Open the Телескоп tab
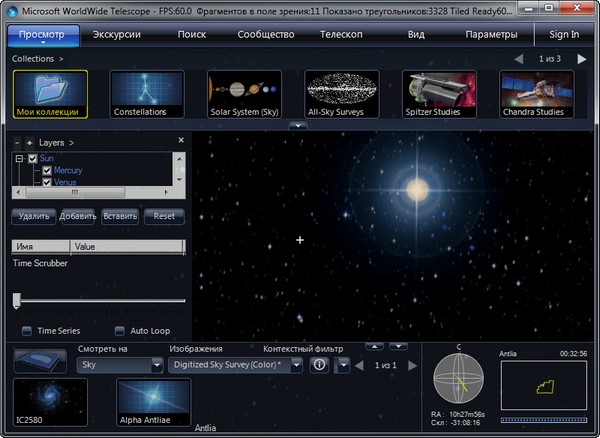The width and height of the screenshot is (600, 438). tap(341, 34)
